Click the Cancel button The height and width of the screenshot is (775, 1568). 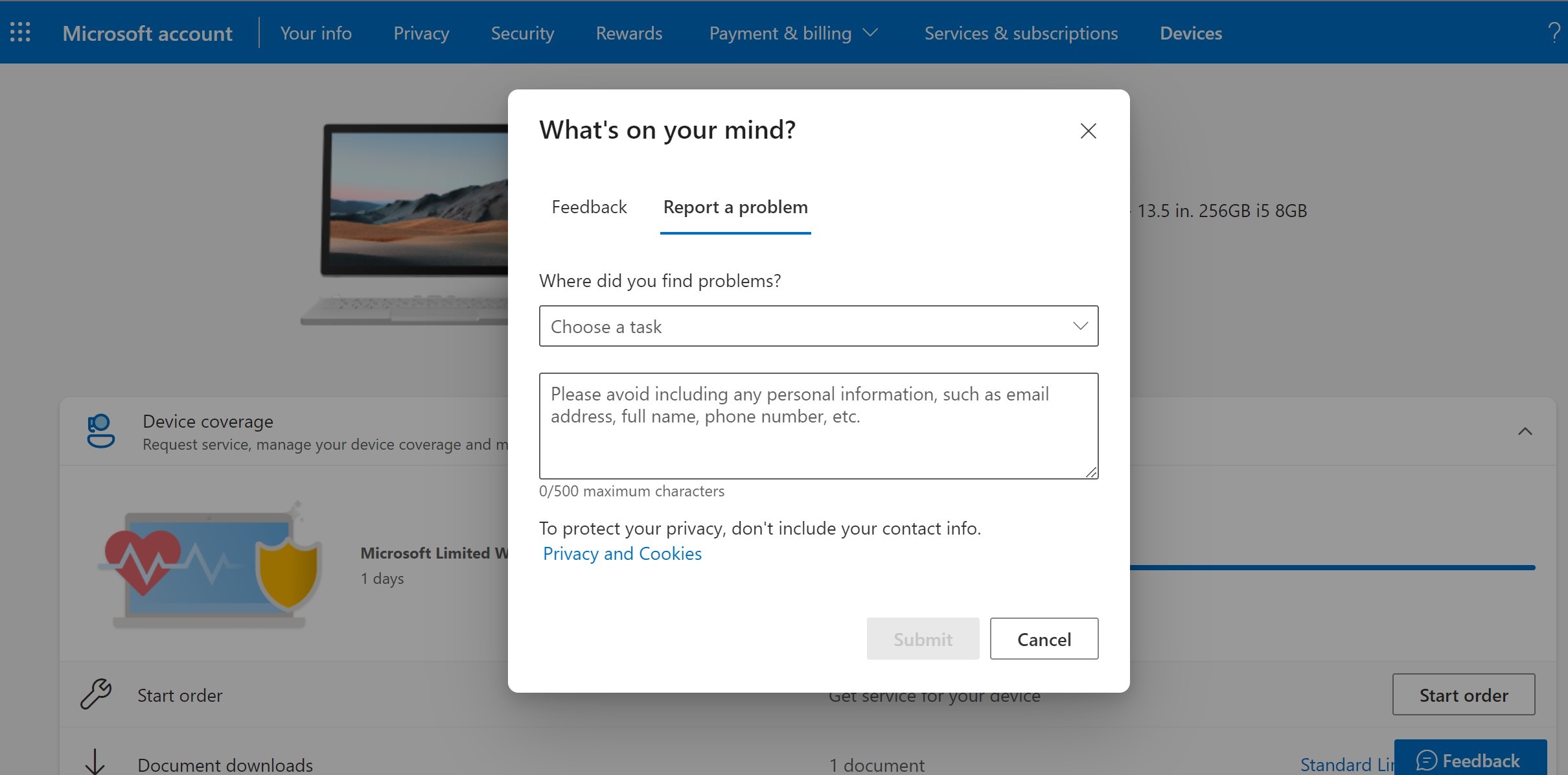pos(1044,638)
